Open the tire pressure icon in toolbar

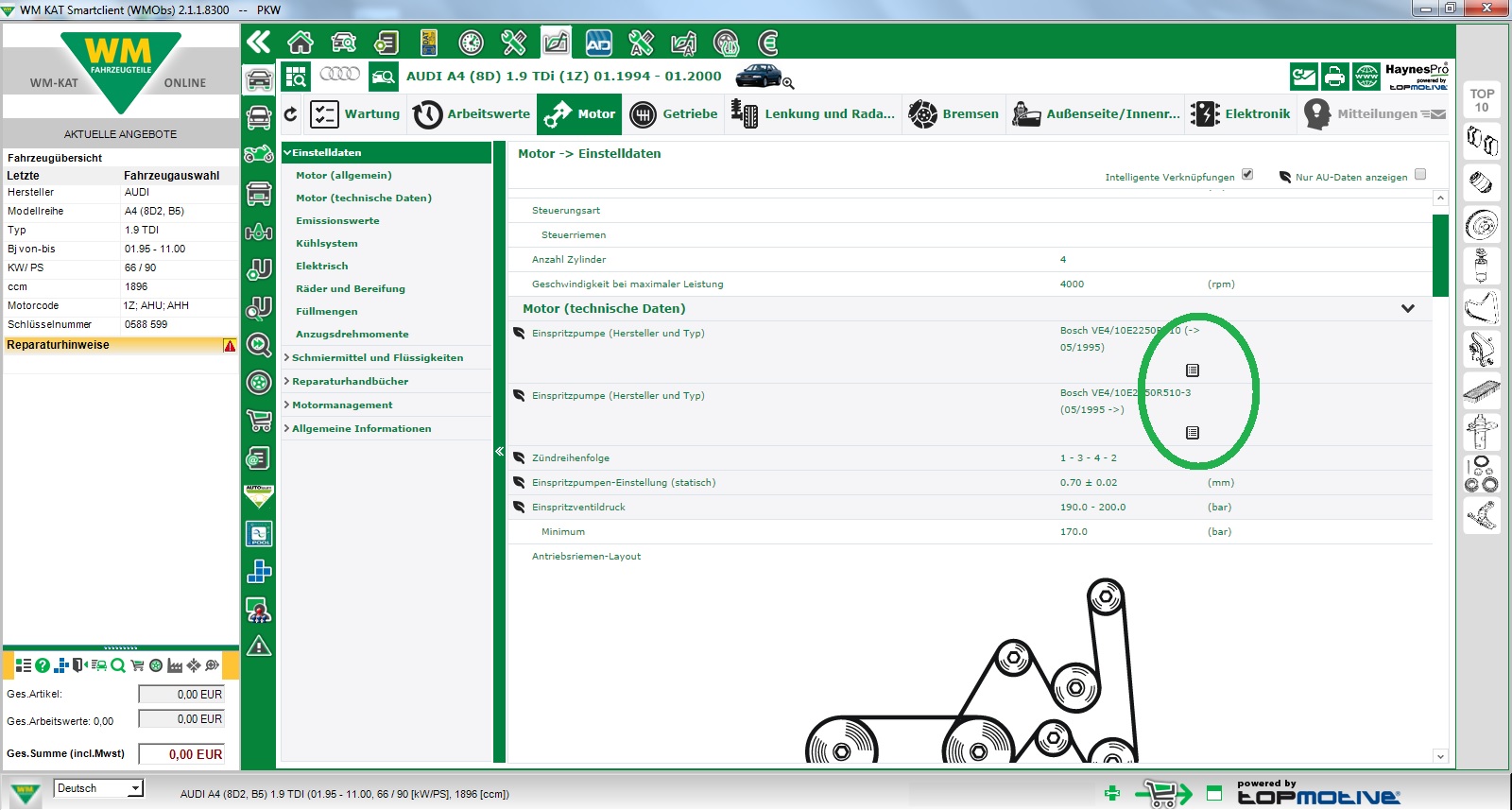726,43
